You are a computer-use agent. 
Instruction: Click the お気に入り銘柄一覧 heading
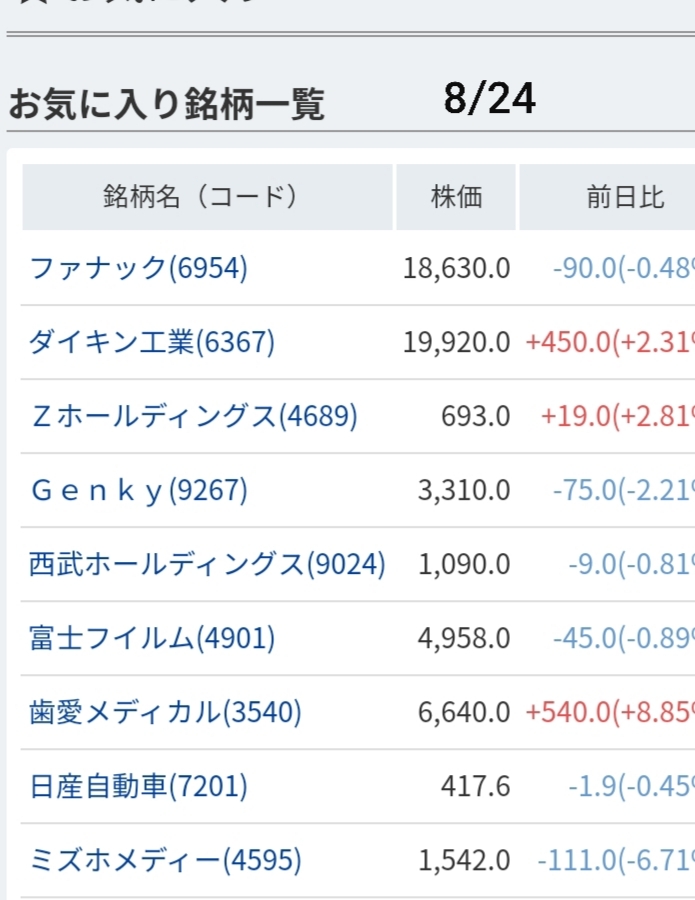pos(166,104)
